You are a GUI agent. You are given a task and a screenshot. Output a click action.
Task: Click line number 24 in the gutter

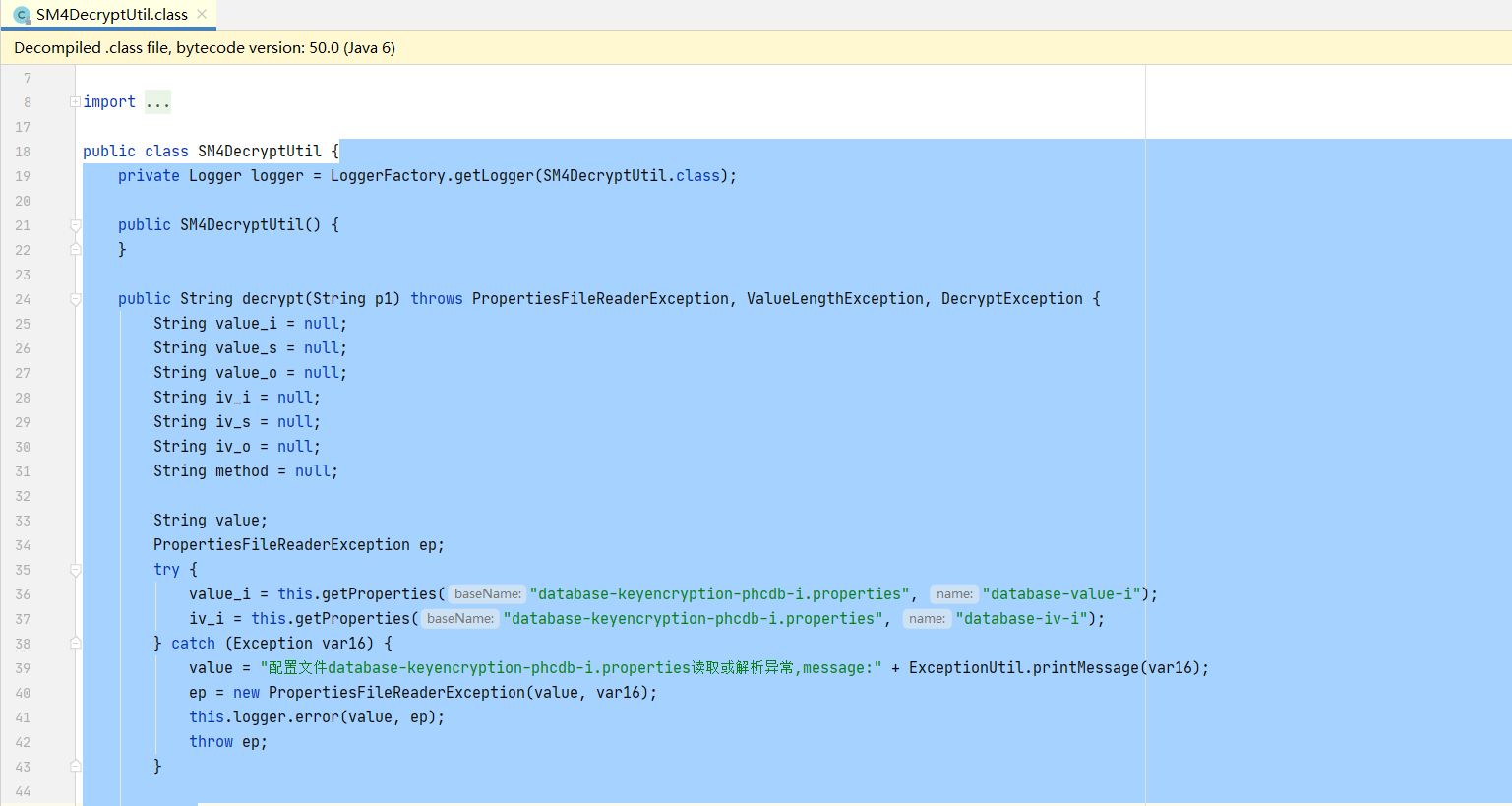(x=23, y=299)
